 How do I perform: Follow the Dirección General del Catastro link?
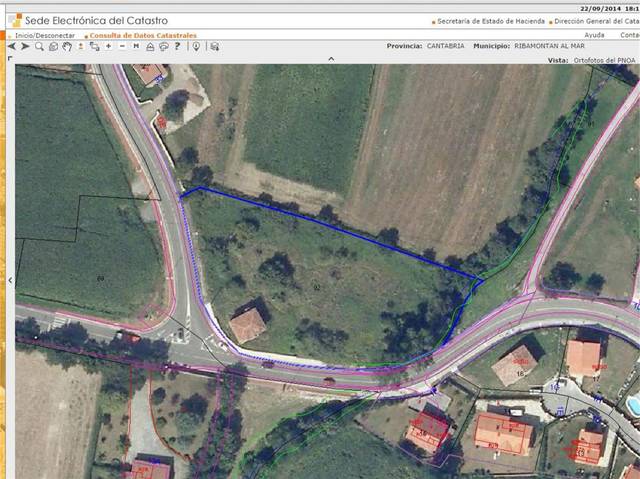596,20
